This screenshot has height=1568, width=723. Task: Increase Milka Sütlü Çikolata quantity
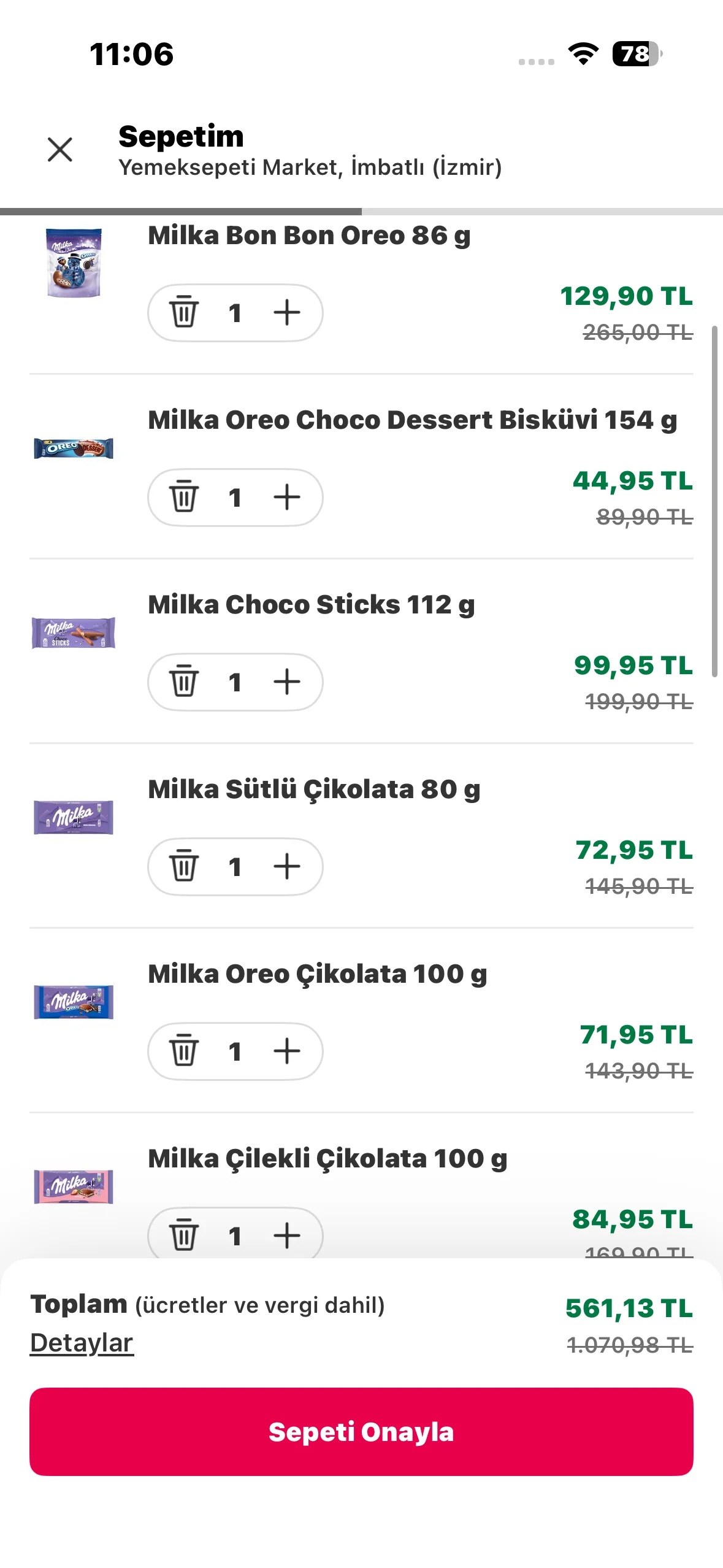click(286, 866)
